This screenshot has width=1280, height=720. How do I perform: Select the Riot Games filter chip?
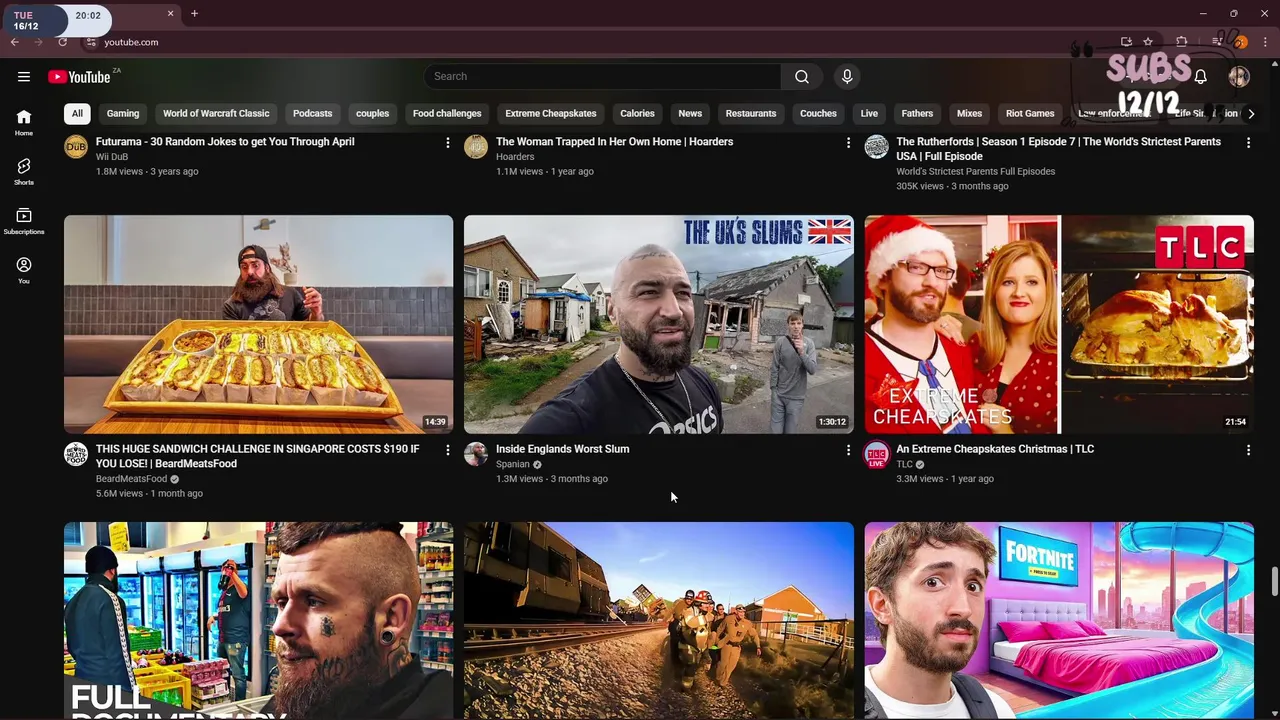(x=1030, y=114)
